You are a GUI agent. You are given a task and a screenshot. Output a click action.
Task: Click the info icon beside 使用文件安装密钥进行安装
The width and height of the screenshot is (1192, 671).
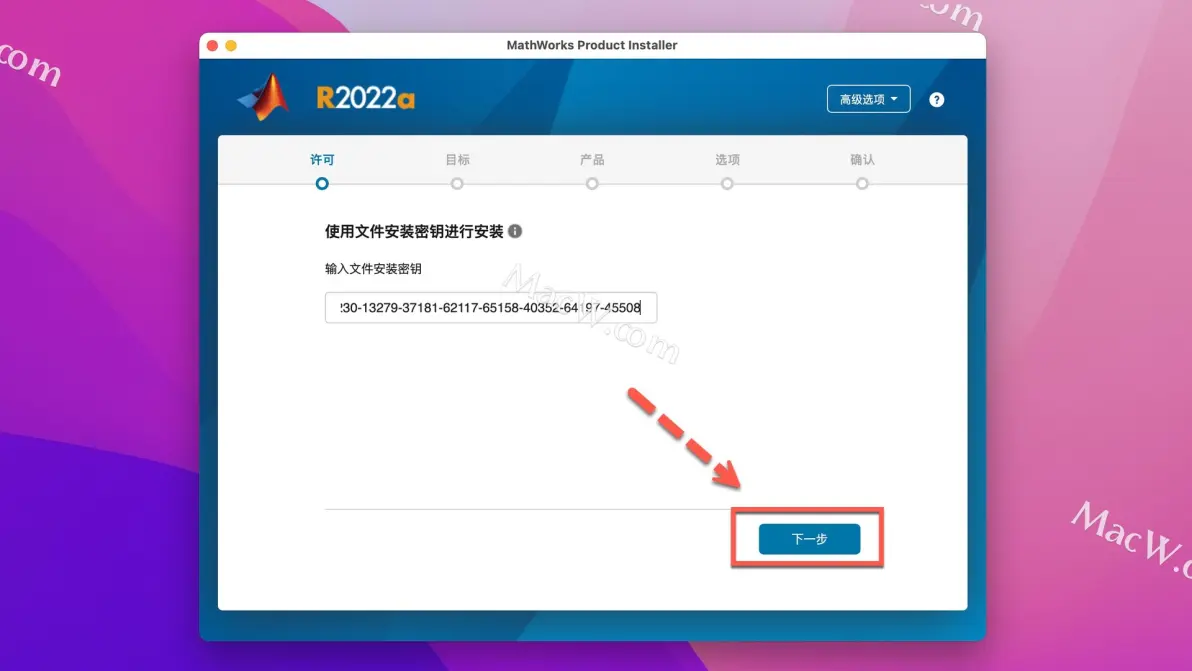pyautogui.click(x=515, y=231)
